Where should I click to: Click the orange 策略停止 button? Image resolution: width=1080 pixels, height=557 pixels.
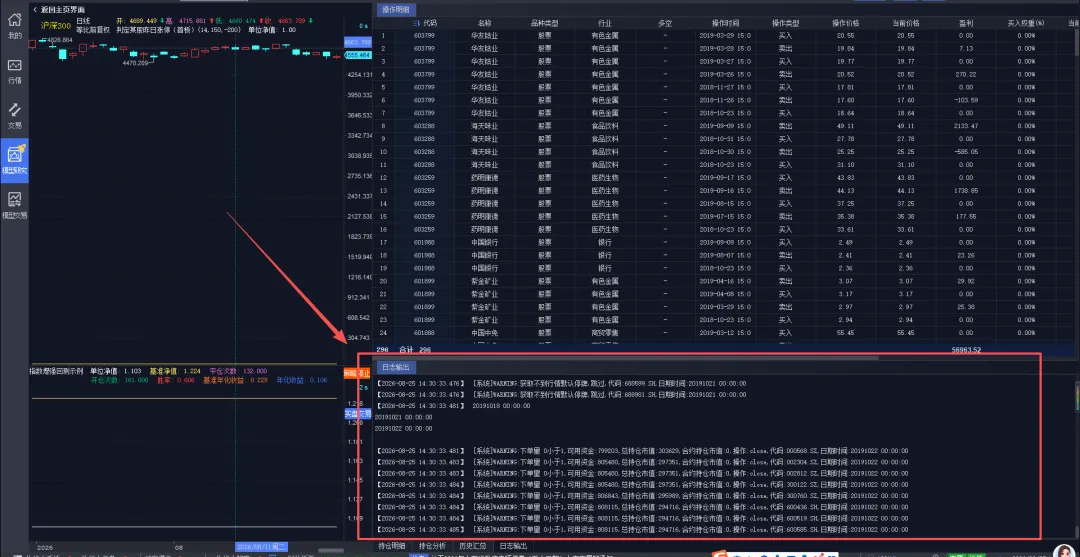pos(357,373)
